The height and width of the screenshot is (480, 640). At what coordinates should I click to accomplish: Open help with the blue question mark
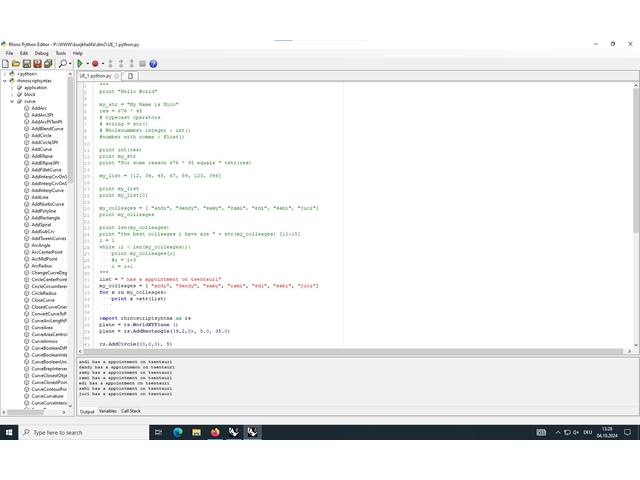click(x=153, y=64)
